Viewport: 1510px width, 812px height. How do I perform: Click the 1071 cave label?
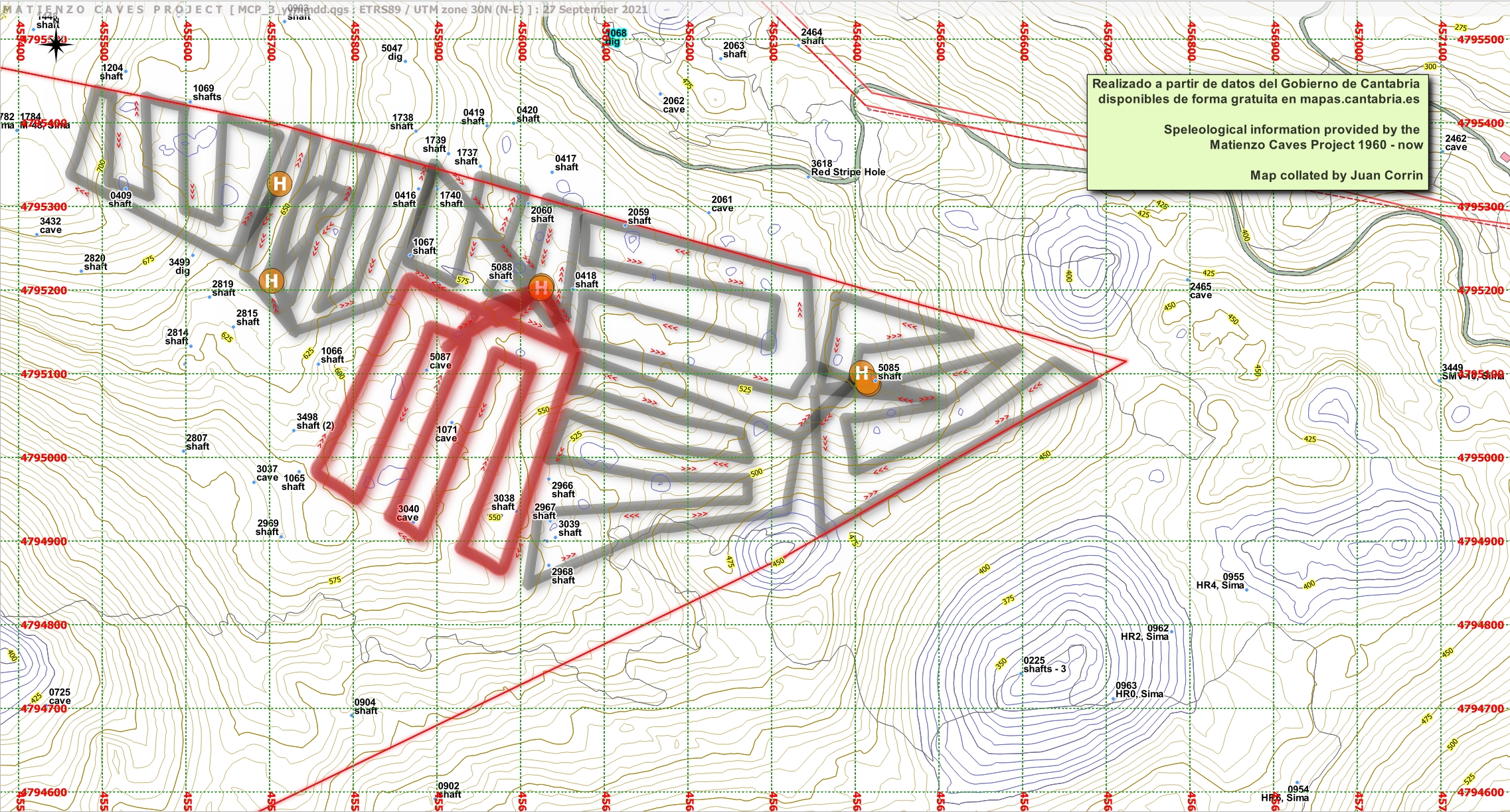click(x=447, y=434)
